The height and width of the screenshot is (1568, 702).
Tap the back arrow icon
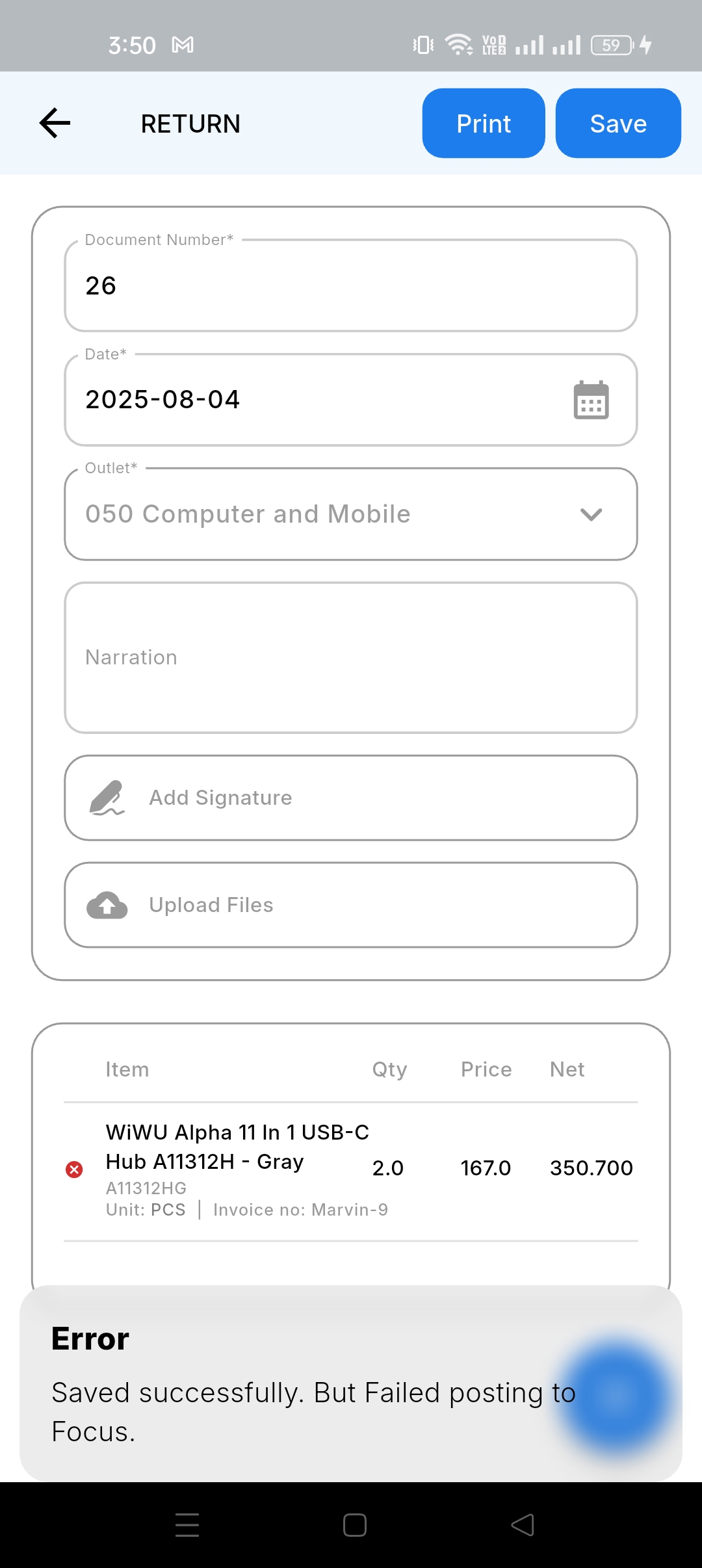[55, 124]
